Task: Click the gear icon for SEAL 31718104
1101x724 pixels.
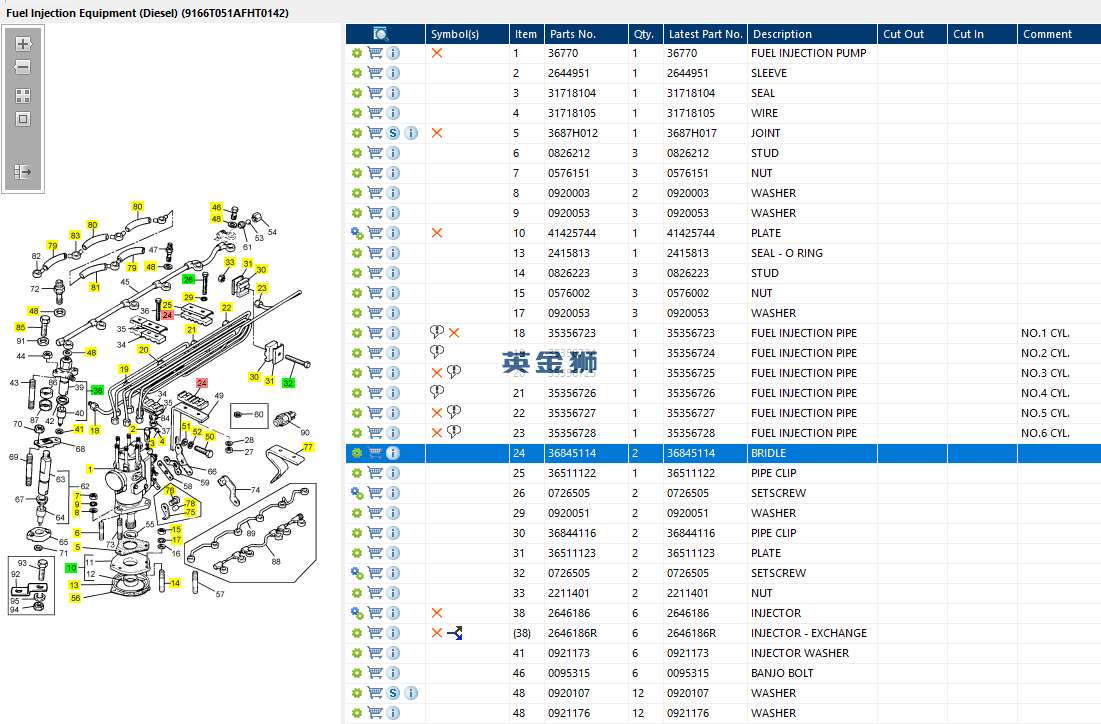Action: click(357, 93)
